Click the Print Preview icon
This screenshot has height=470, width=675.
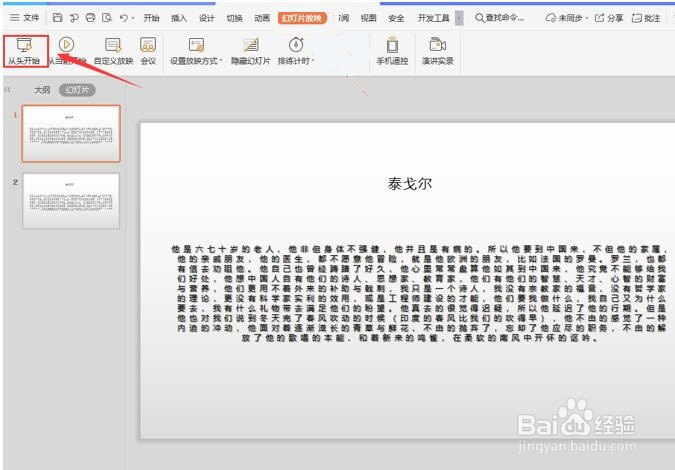(107, 18)
